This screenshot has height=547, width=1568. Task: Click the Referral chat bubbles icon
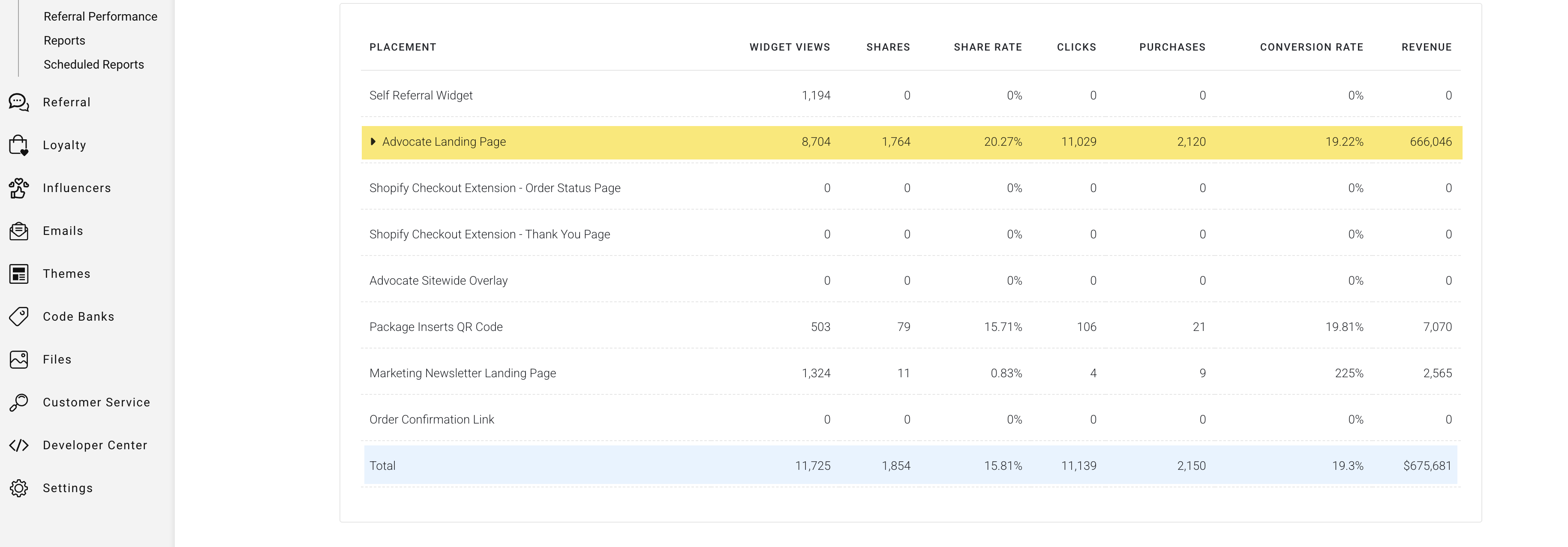19,102
